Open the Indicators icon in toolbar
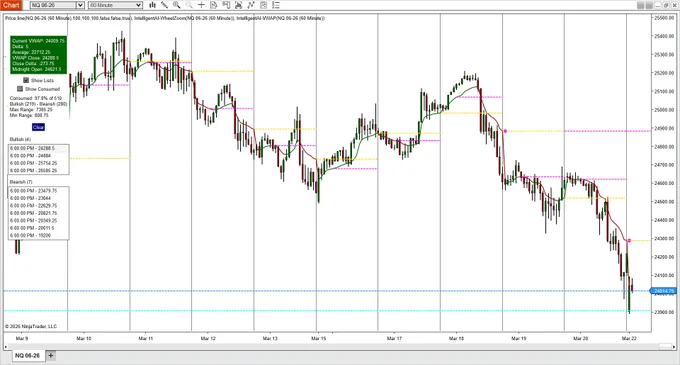 coord(251,5)
